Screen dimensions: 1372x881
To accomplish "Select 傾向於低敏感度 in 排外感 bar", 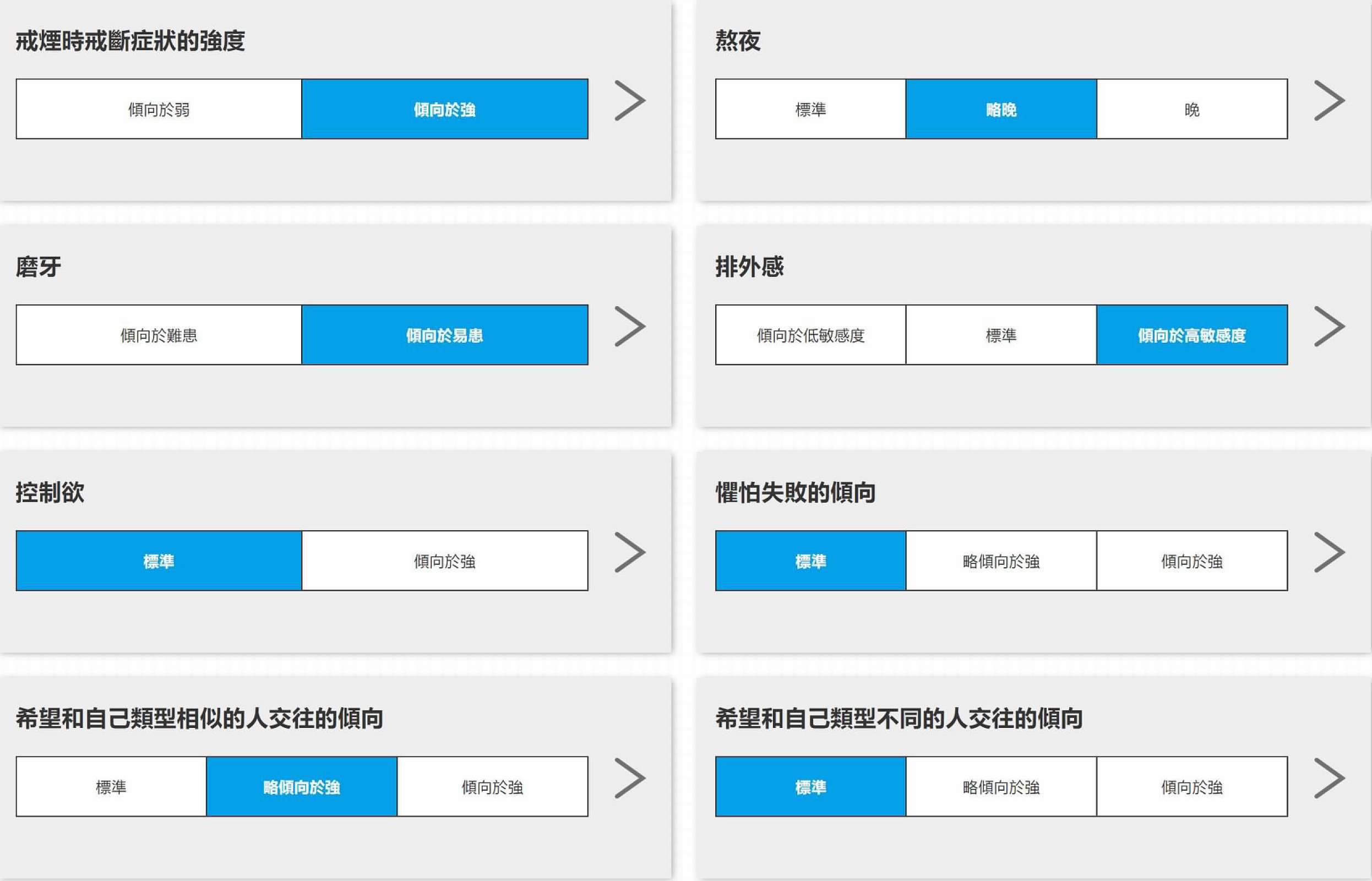I will 811,335.
